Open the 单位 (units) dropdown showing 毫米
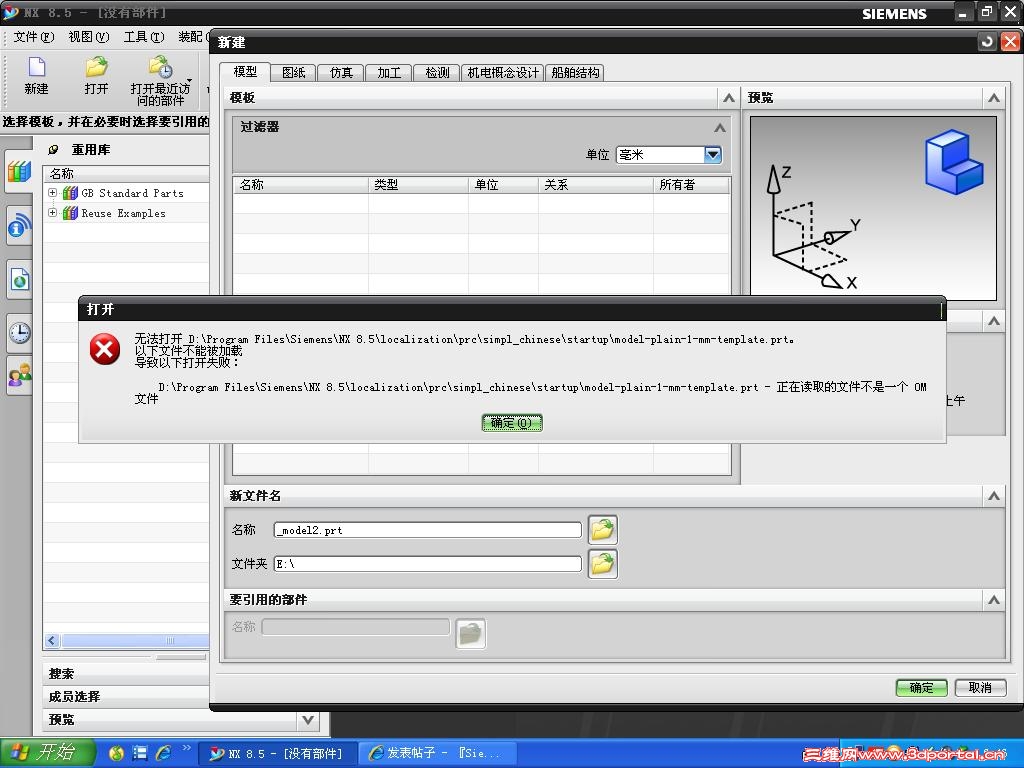Image resolution: width=1024 pixels, height=768 pixels. pyautogui.click(x=712, y=155)
